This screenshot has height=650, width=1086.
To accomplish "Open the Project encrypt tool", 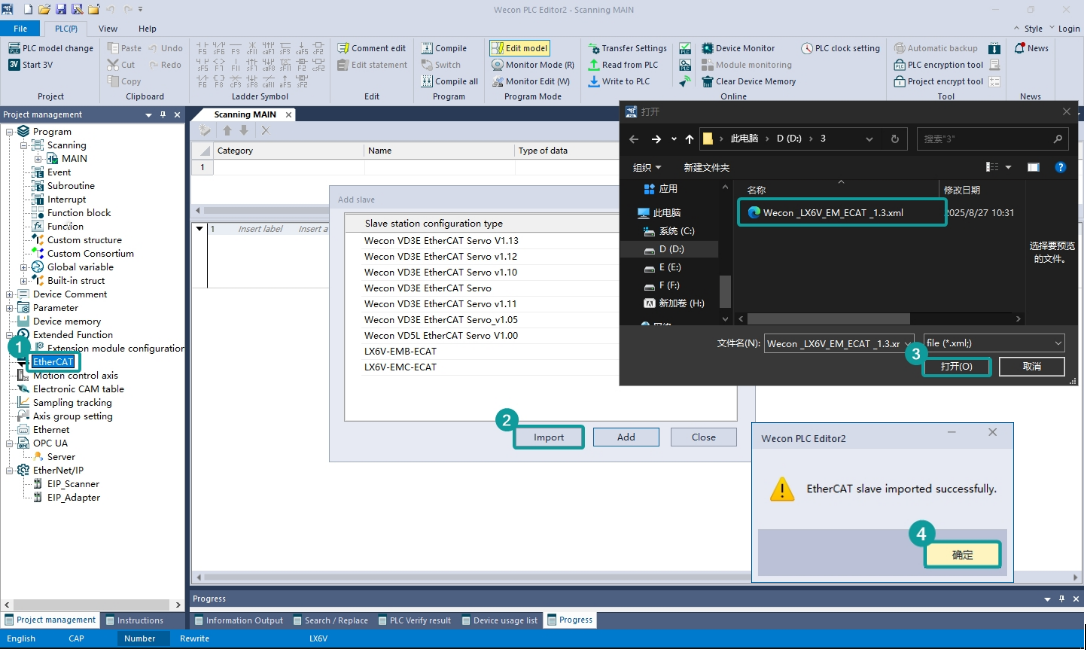I will [x=938, y=81].
